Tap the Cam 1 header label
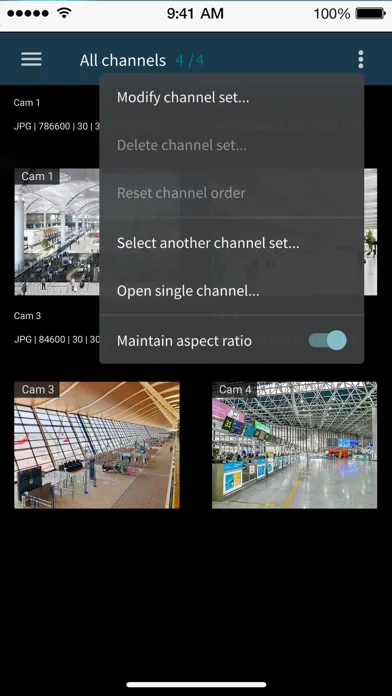Viewport: 392px width, 696px height. pos(27,103)
